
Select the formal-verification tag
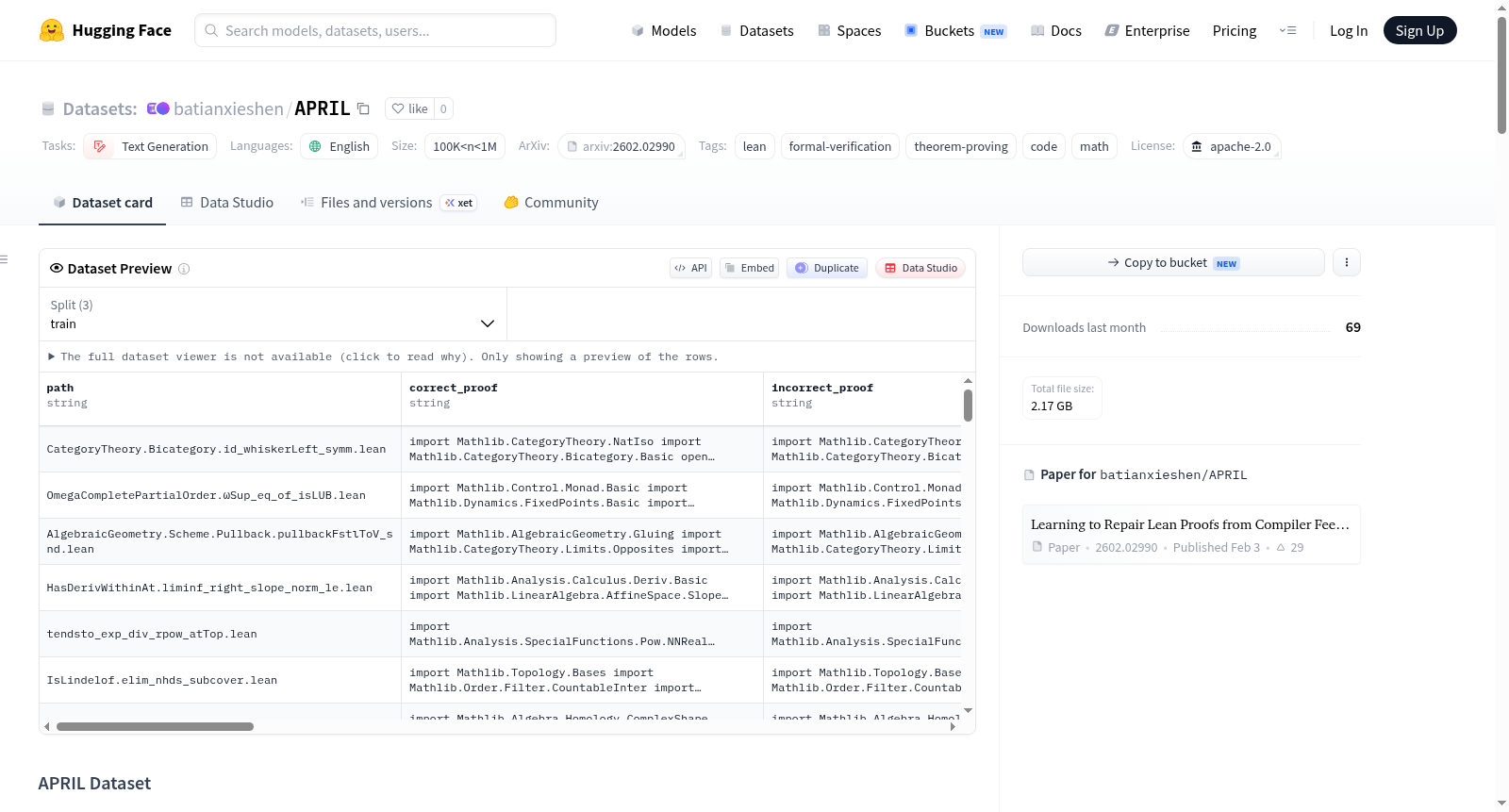pos(840,146)
